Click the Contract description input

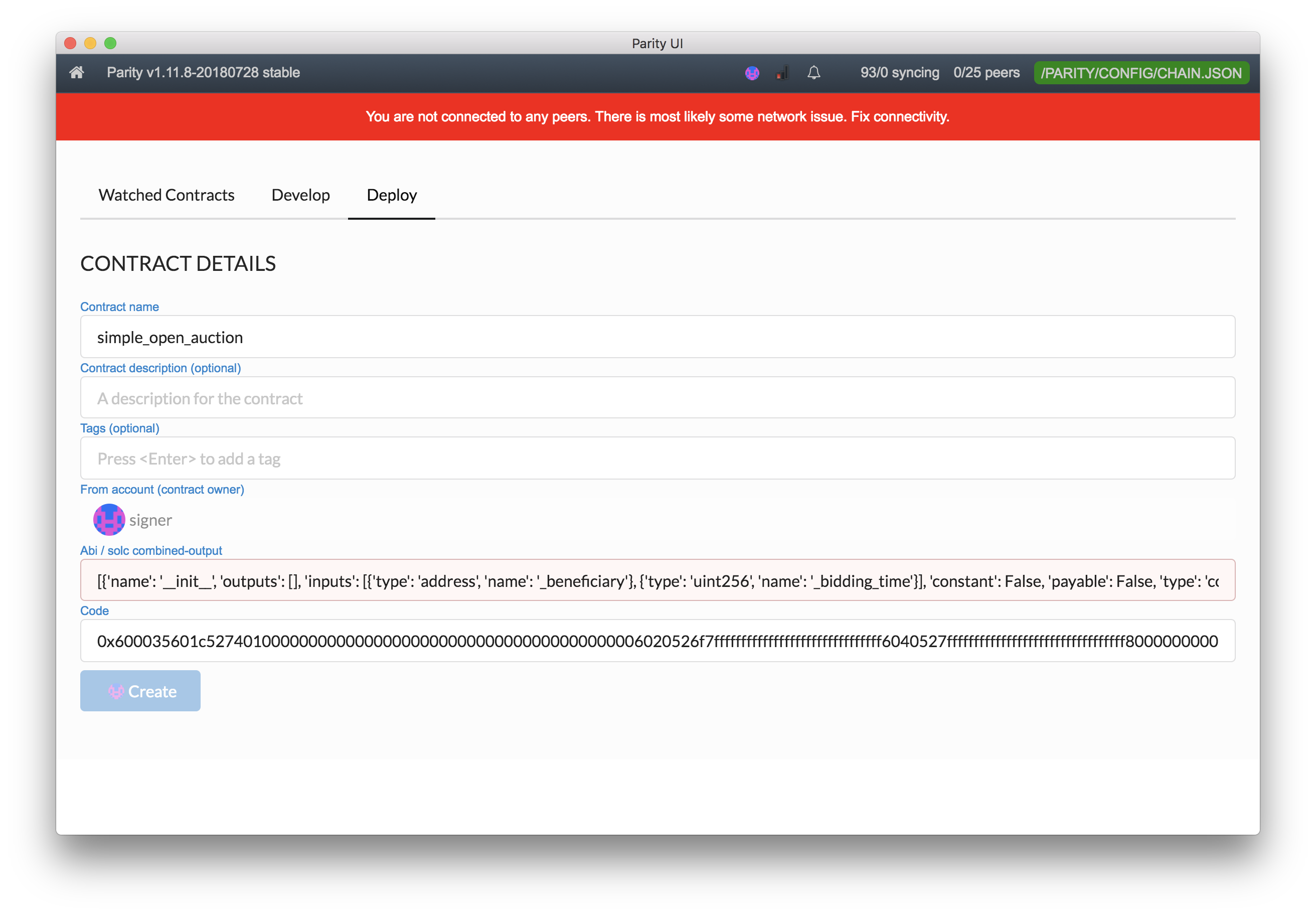[657, 398]
